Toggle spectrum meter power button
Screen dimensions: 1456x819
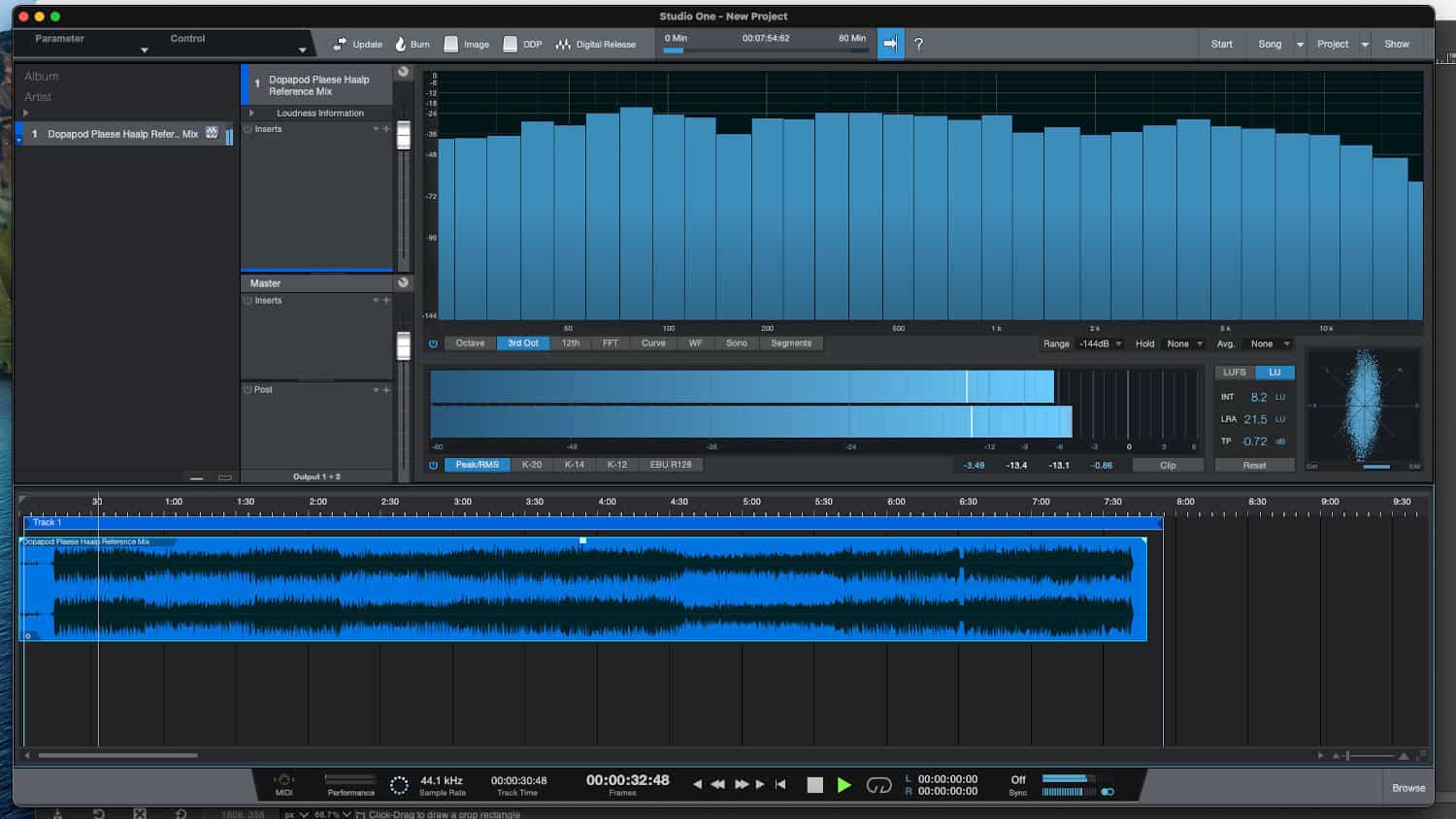tap(433, 344)
